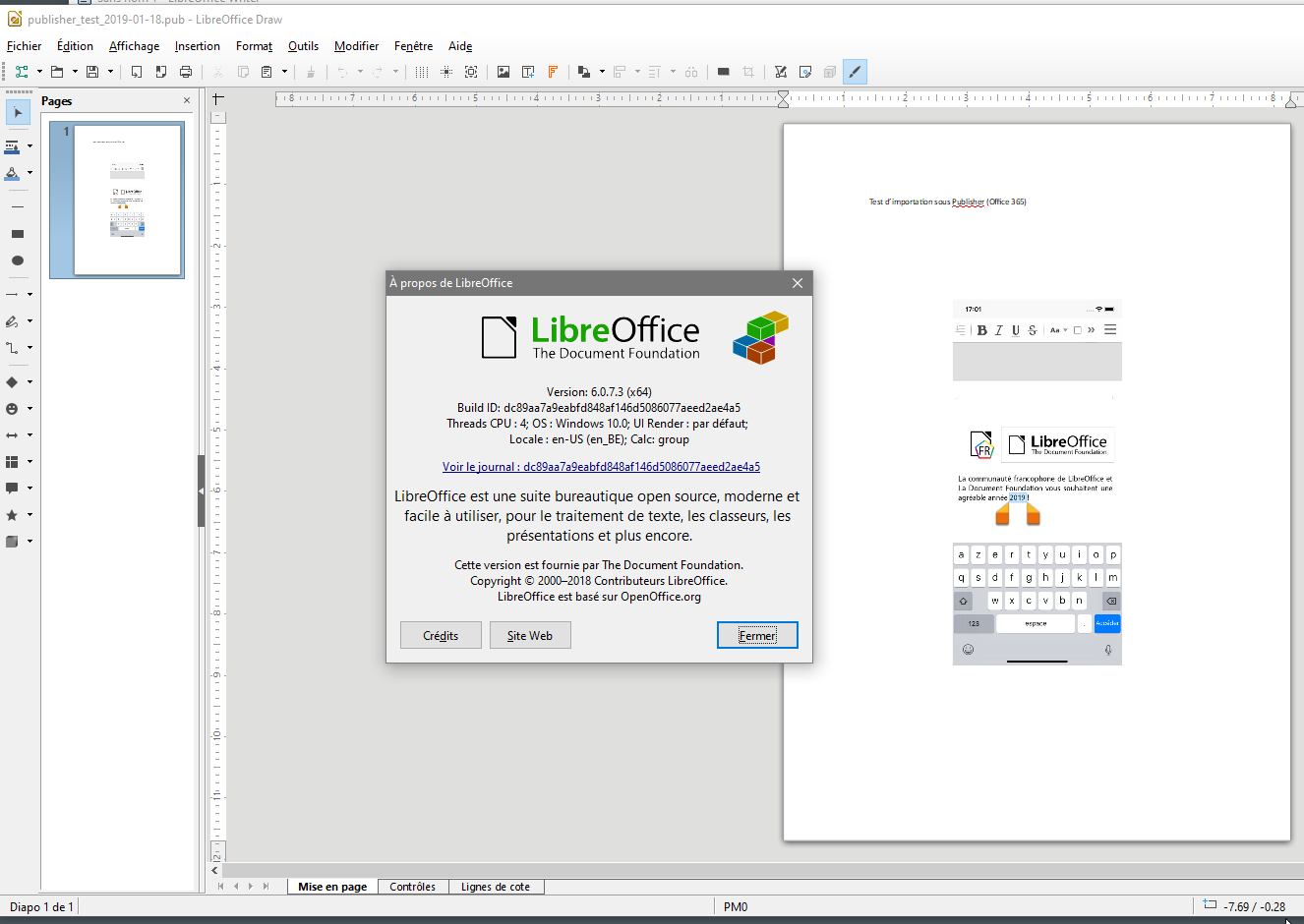Screen dimensions: 1304x924
Task: Expand the Save button dropdown arrow
Action: [x=110, y=72]
